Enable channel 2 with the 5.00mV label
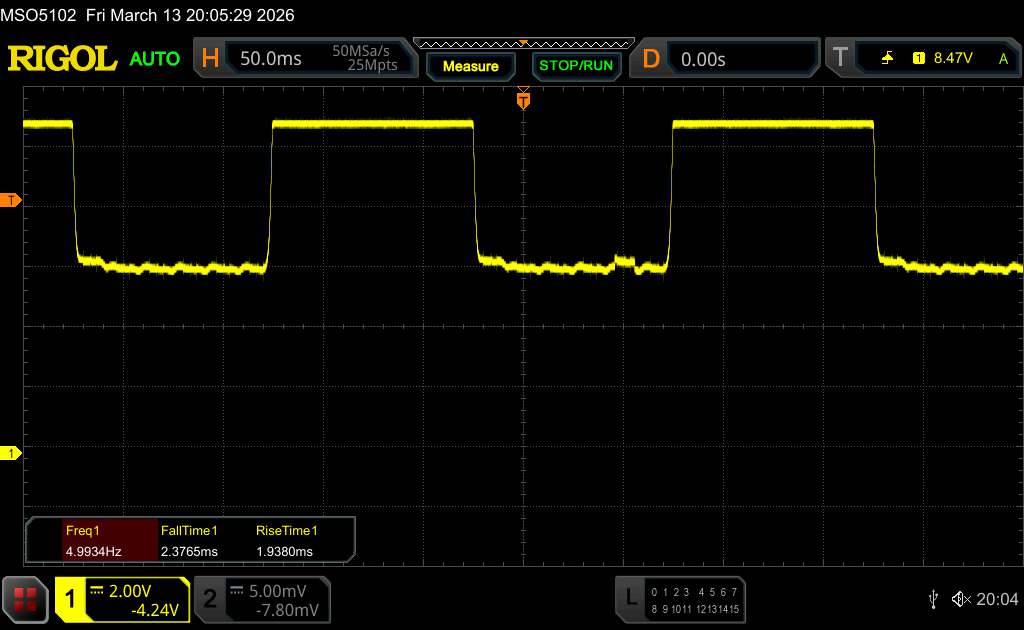Screen dimensions: 1024x630 (x=262, y=599)
